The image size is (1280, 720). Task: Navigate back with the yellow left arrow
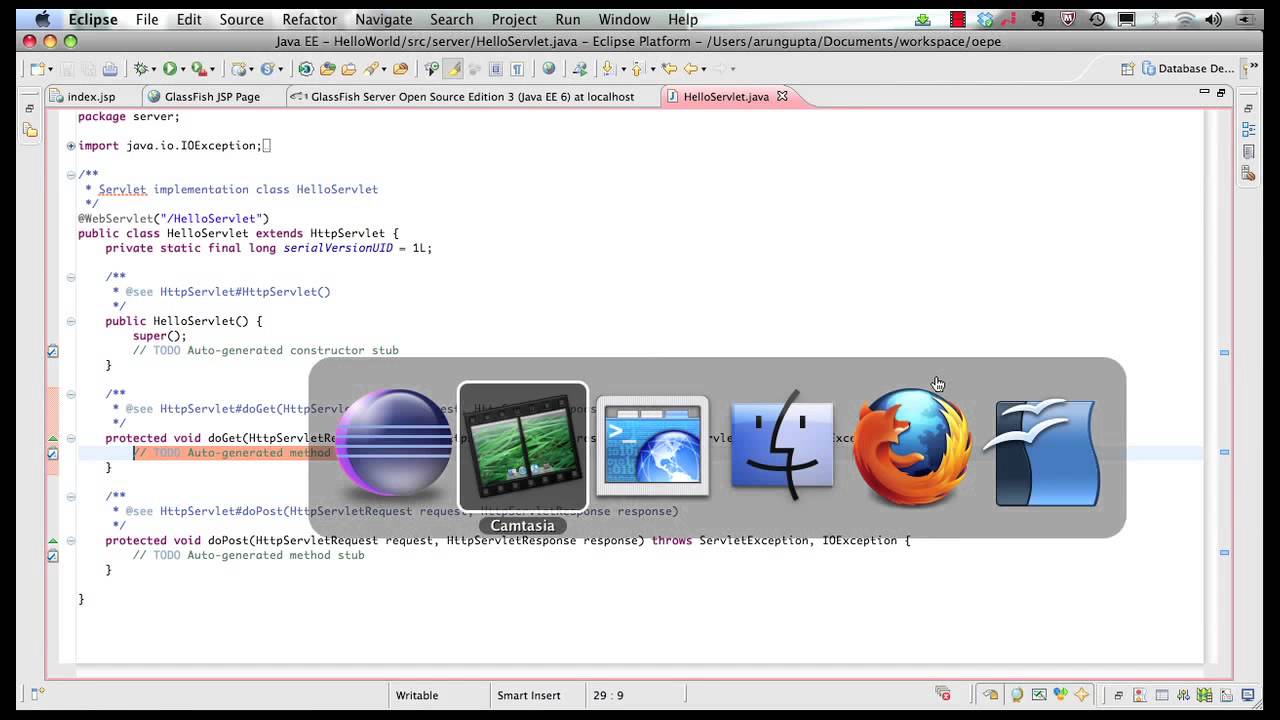(690, 69)
